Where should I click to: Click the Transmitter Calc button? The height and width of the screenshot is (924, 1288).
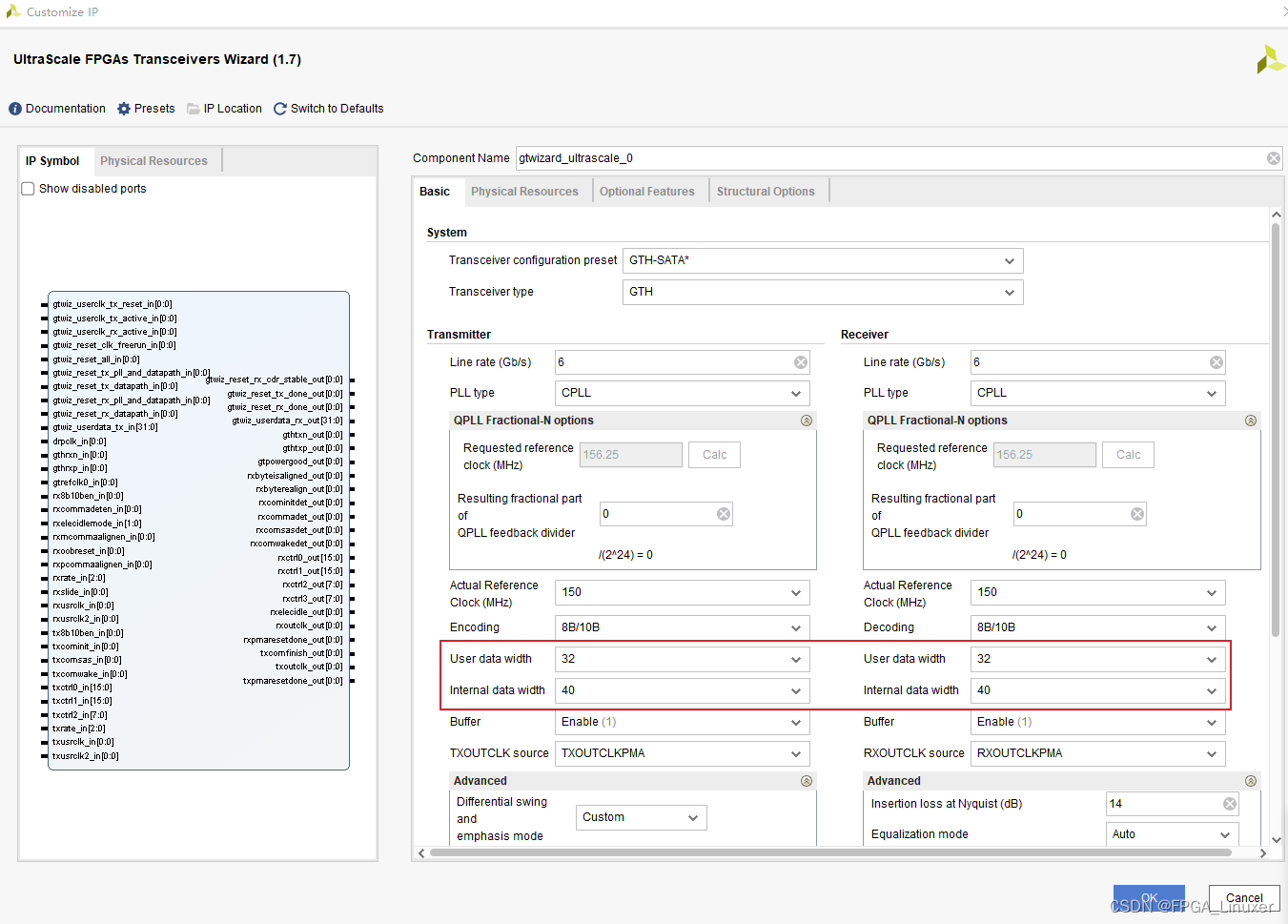click(715, 455)
